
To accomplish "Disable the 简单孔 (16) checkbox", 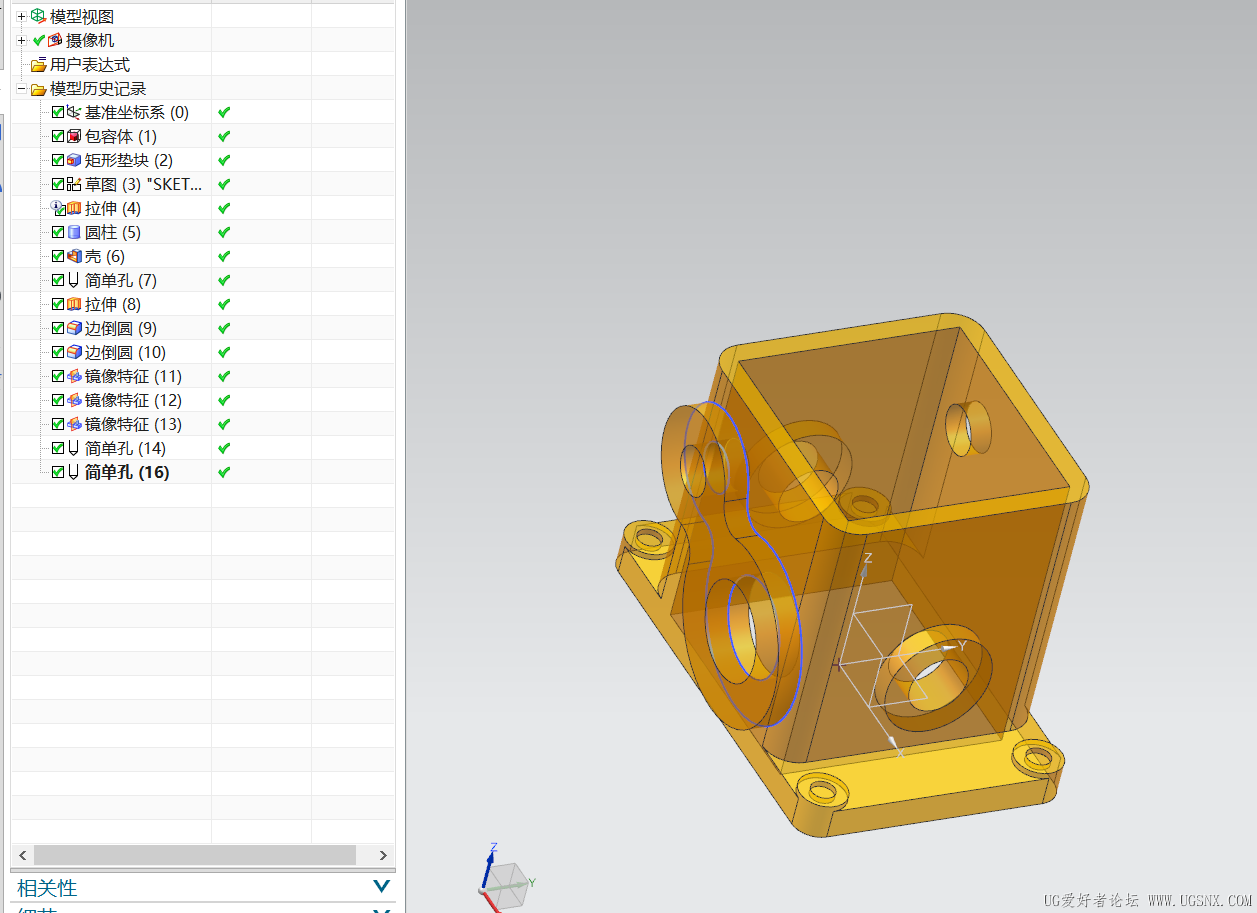I will click(58, 472).
